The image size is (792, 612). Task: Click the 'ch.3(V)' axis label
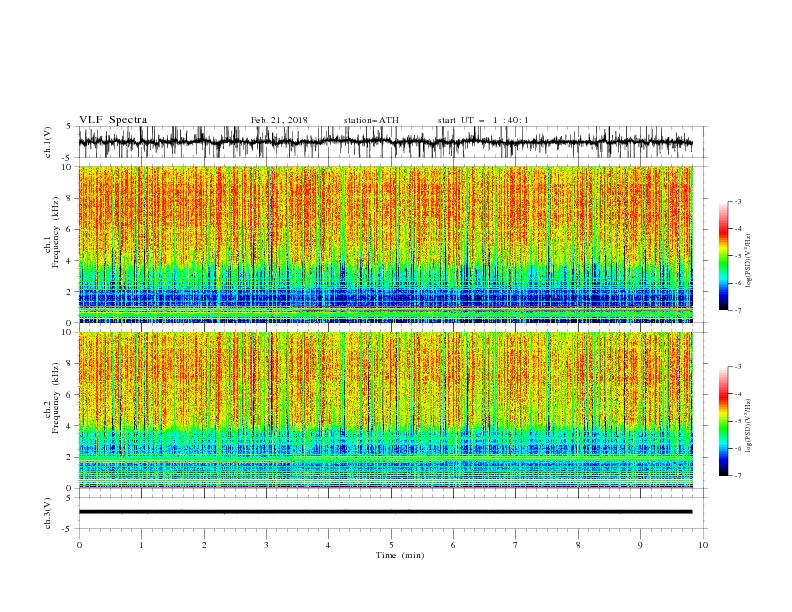click(x=48, y=513)
